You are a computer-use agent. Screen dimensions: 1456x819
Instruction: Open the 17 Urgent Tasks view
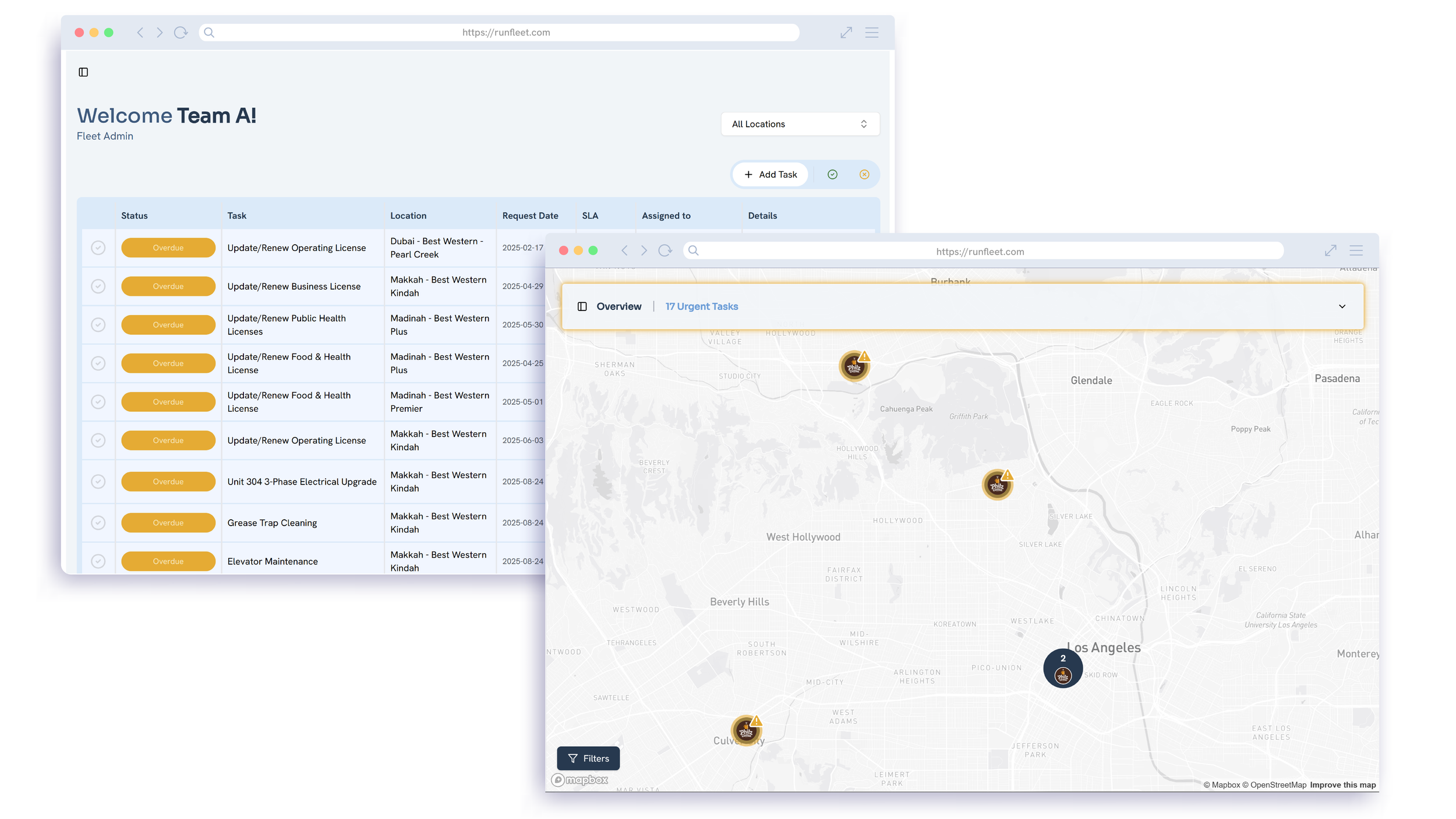point(701,306)
